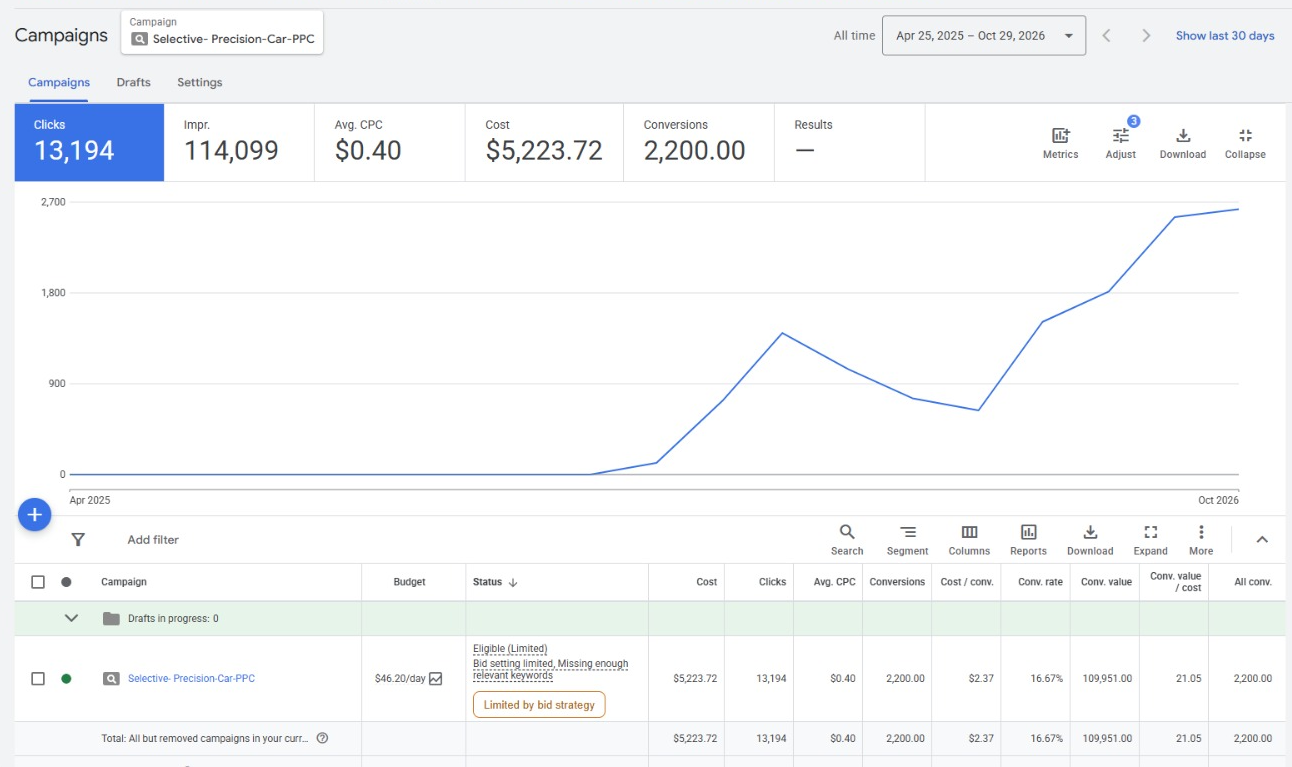The image size is (1292, 767).
Task: Open the Segment options
Action: click(x=907, y=540)
